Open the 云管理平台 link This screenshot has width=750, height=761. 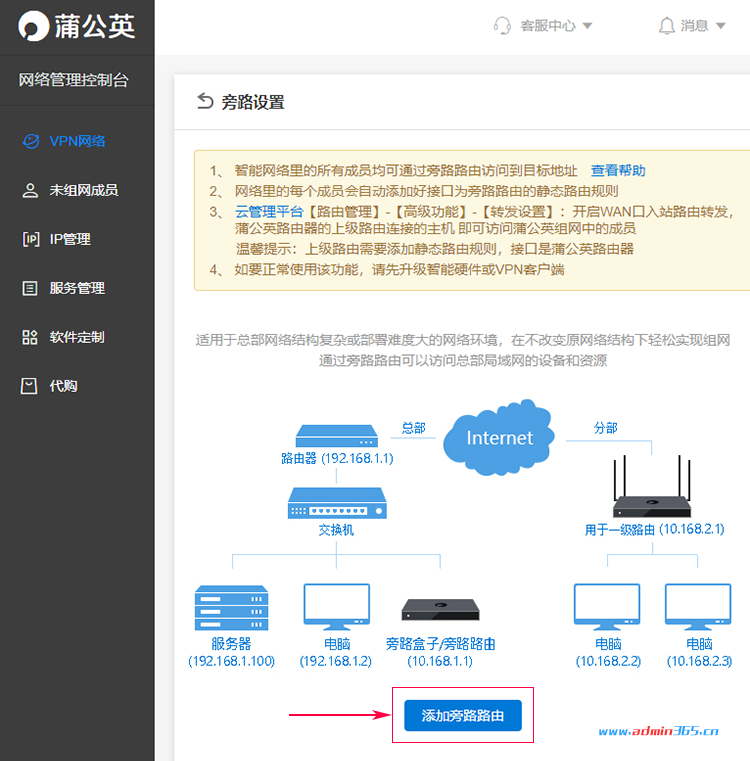pos(269,212)
